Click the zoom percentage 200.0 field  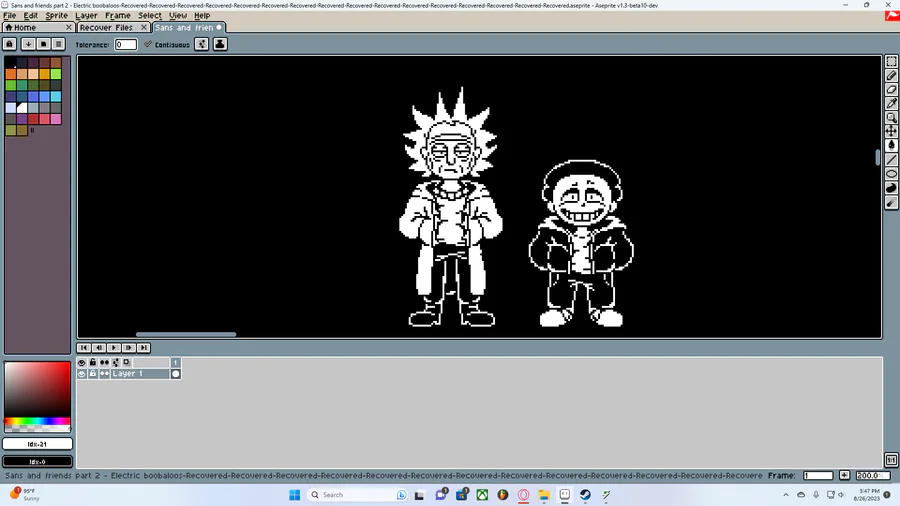pyautogui.click(x=872, y=476)
